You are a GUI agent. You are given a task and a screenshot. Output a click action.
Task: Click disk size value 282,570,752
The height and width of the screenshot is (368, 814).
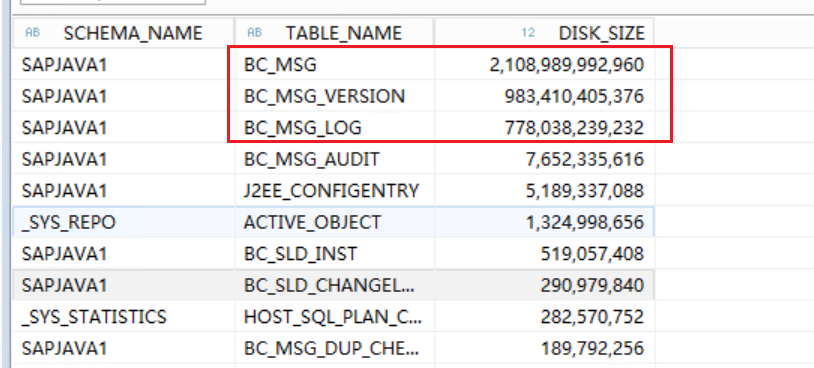592,317
